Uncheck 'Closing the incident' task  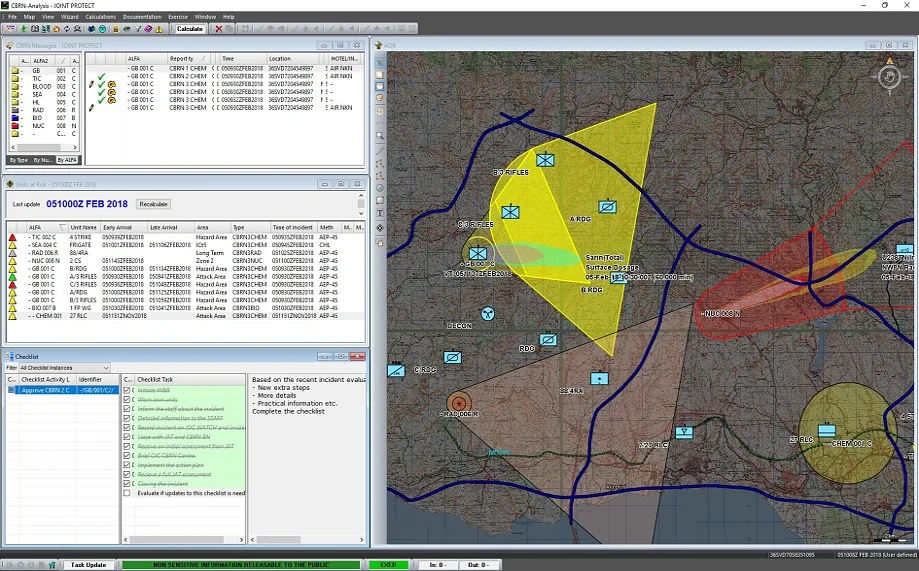coord(127,484)
